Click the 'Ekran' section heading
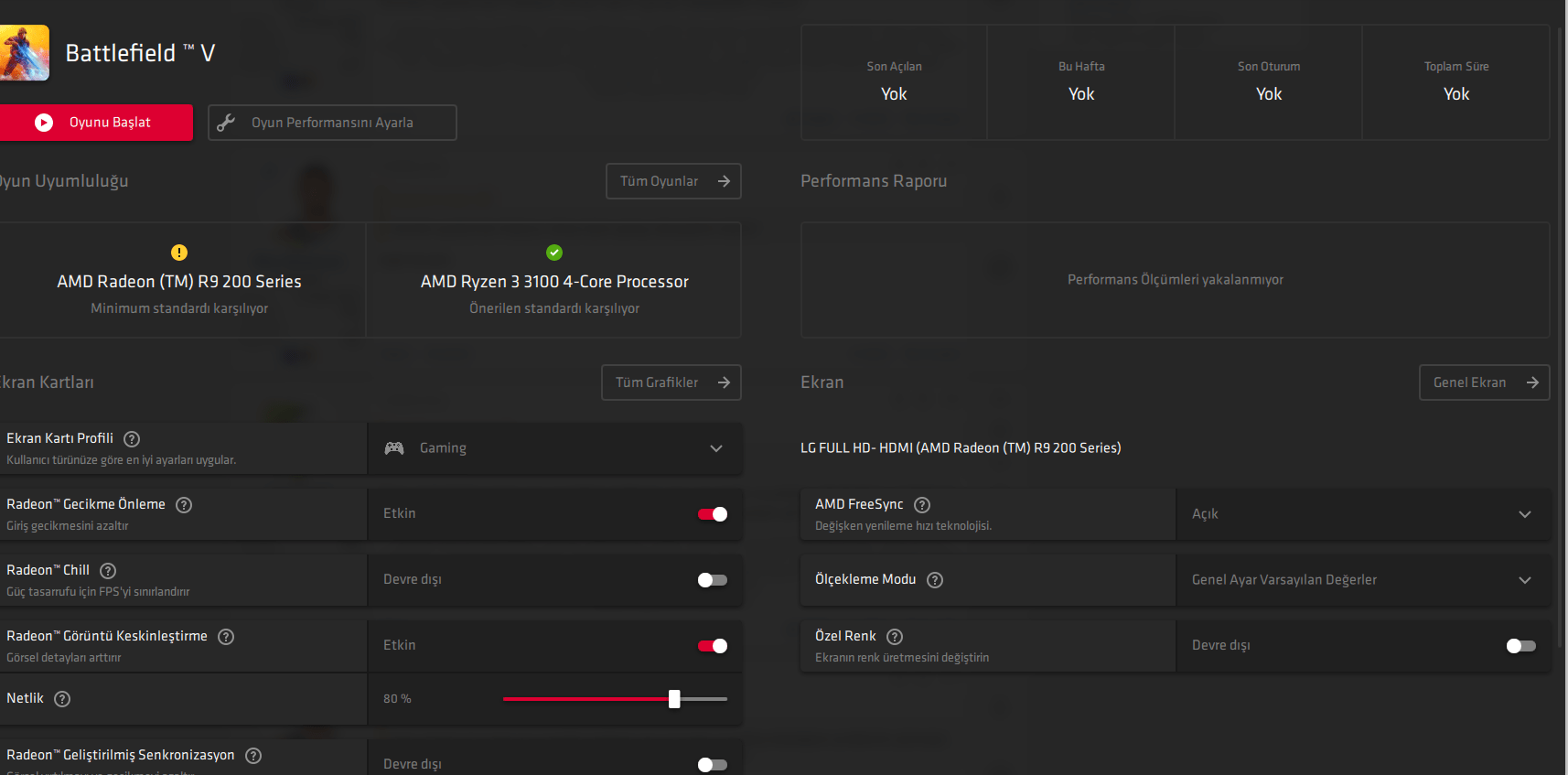Screen dimensions: 1568x775 [822, 382]
